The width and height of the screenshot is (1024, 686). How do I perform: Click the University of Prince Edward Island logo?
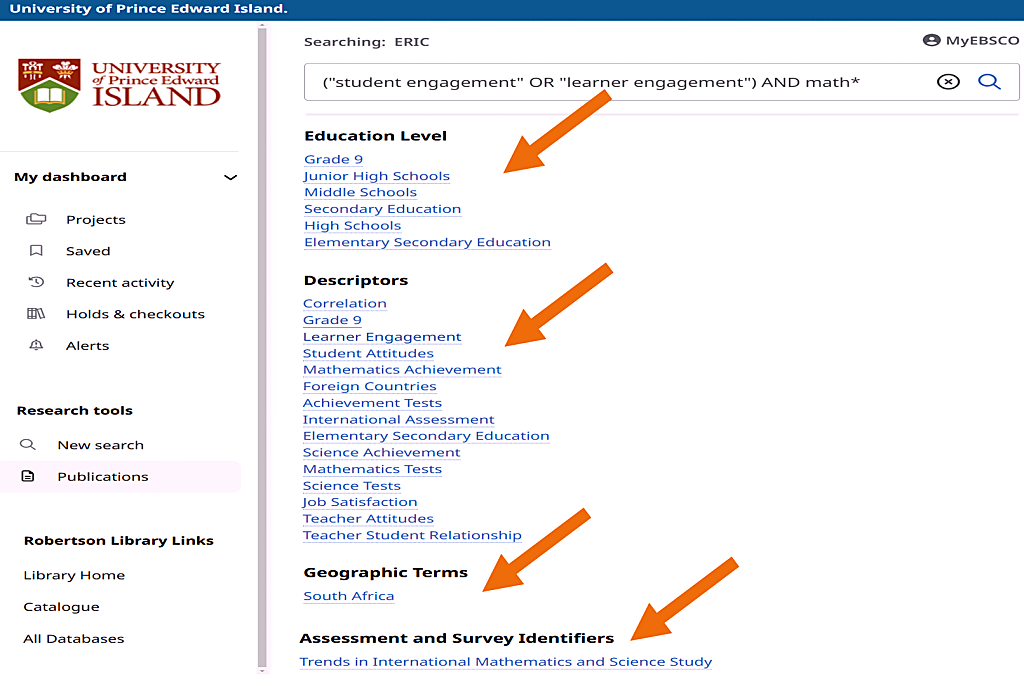[x=119, y=85]
